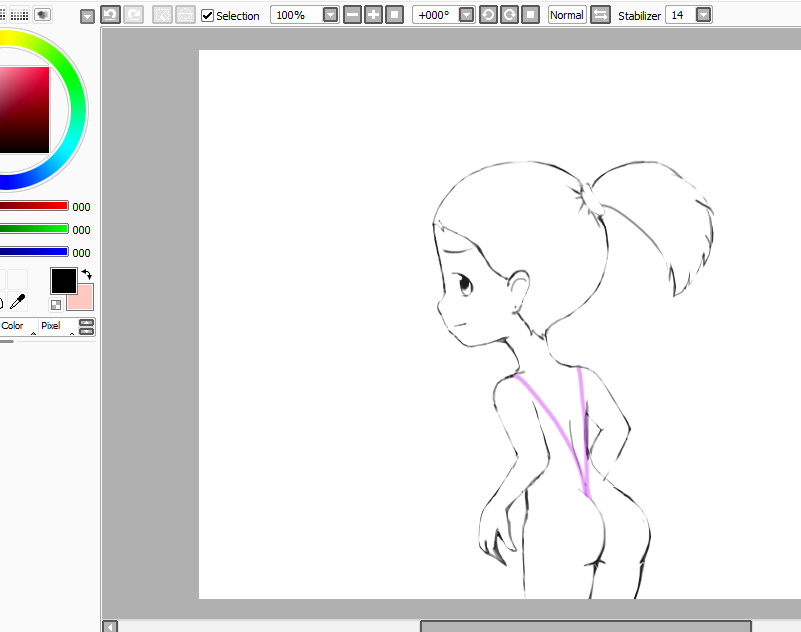The image size is (801, 632).
Task: Expand the Stabilizer value dropdown
Action: pos(703,15)
